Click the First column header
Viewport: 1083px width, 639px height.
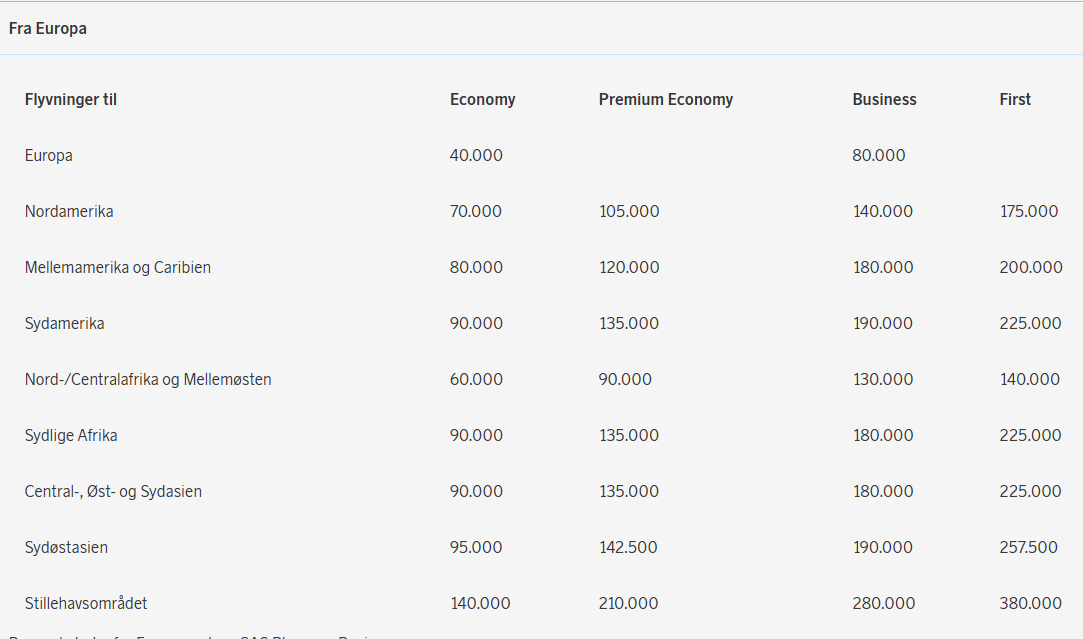1015,99
